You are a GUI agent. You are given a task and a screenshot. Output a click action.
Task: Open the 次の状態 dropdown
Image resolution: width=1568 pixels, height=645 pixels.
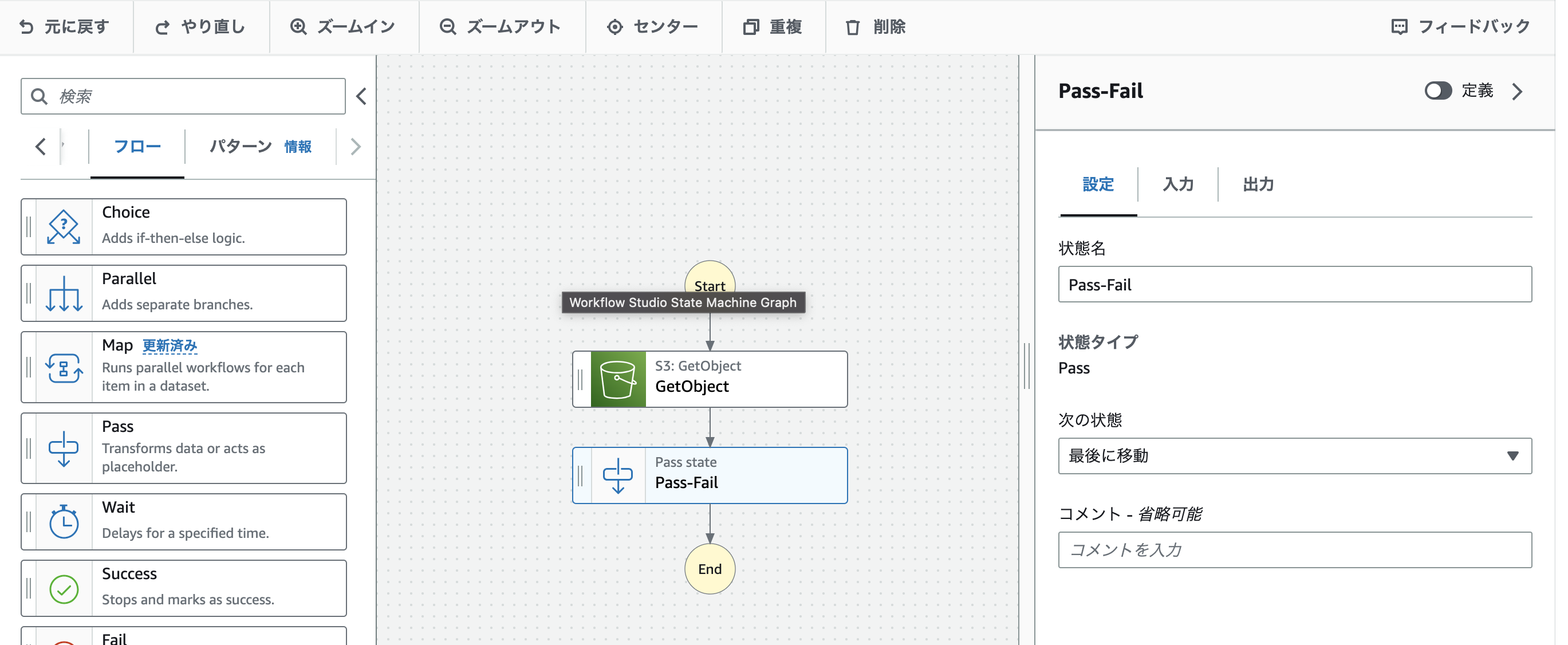coord(1294,455)
